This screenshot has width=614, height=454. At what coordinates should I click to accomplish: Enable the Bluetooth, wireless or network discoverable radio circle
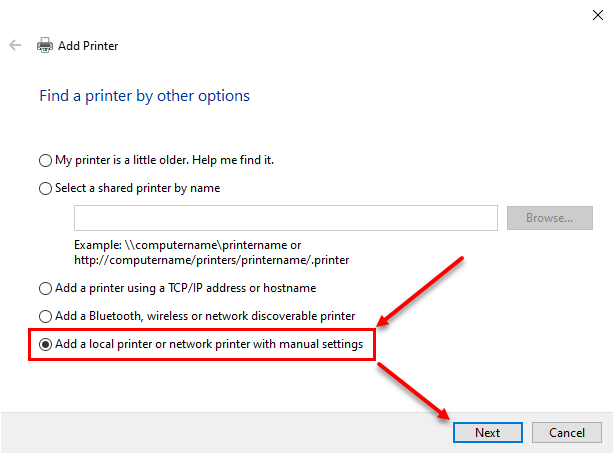point(45,316)
